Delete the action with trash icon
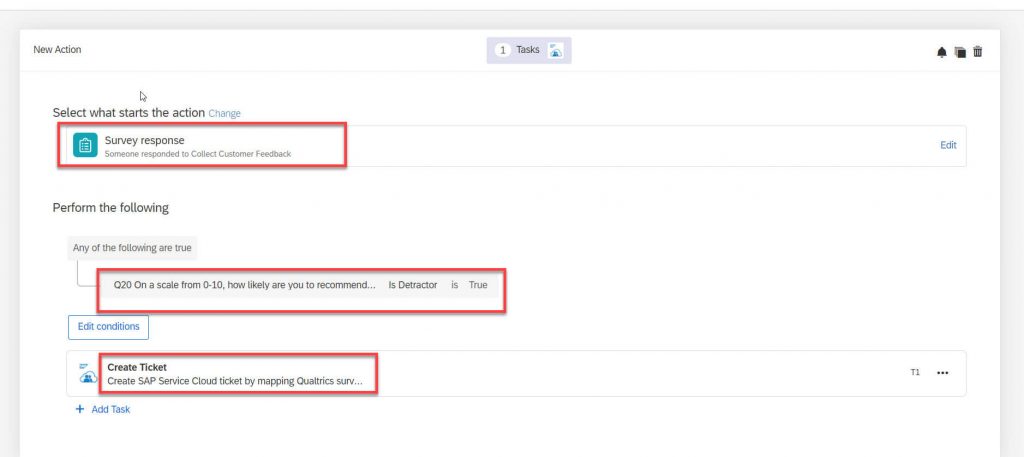Image resolution: width=1024 pixels, height=457 pixels. 978,52
